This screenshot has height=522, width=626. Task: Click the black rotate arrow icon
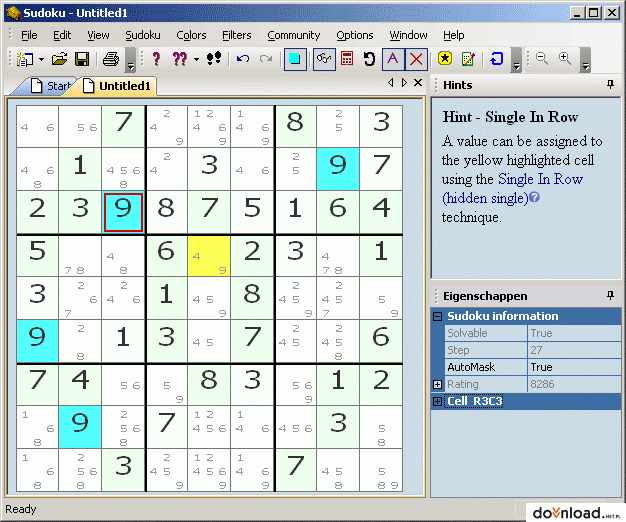click(369, 59)
